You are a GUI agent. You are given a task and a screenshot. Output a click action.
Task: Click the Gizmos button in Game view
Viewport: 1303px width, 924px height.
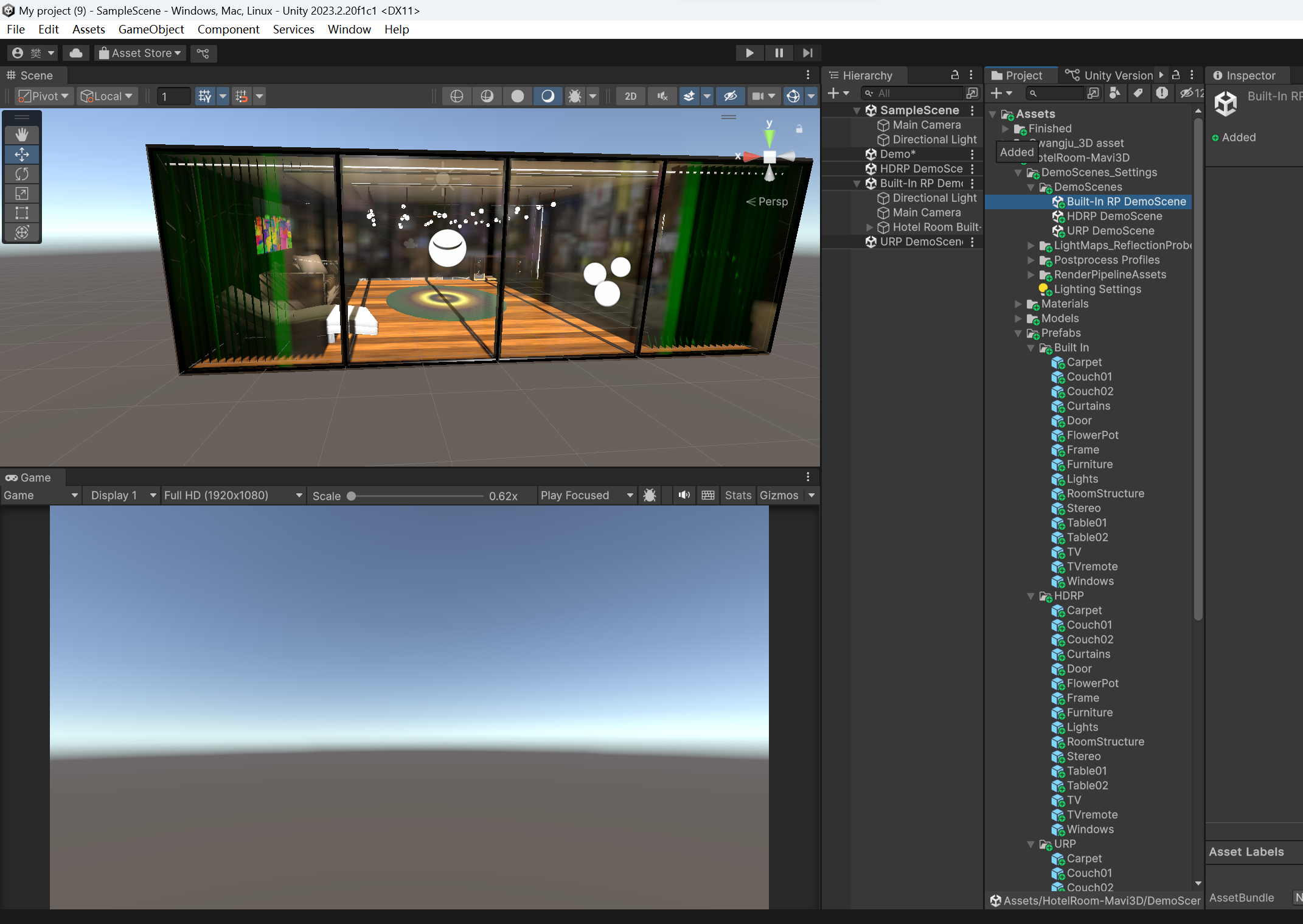coord(779,495)
